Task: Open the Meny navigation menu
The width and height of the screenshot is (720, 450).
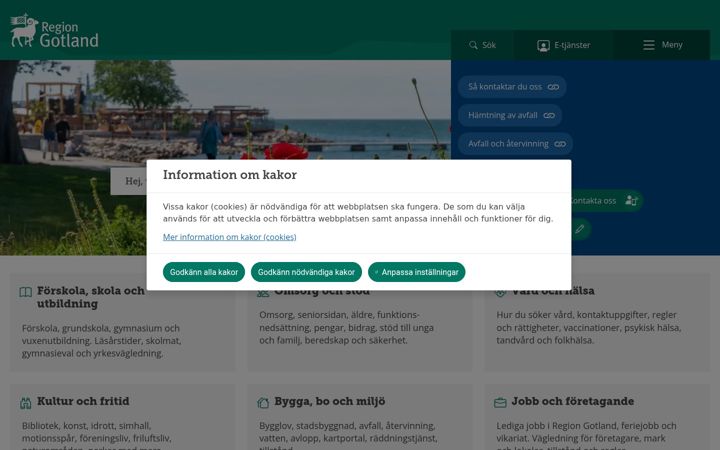Action: (662, 45)
